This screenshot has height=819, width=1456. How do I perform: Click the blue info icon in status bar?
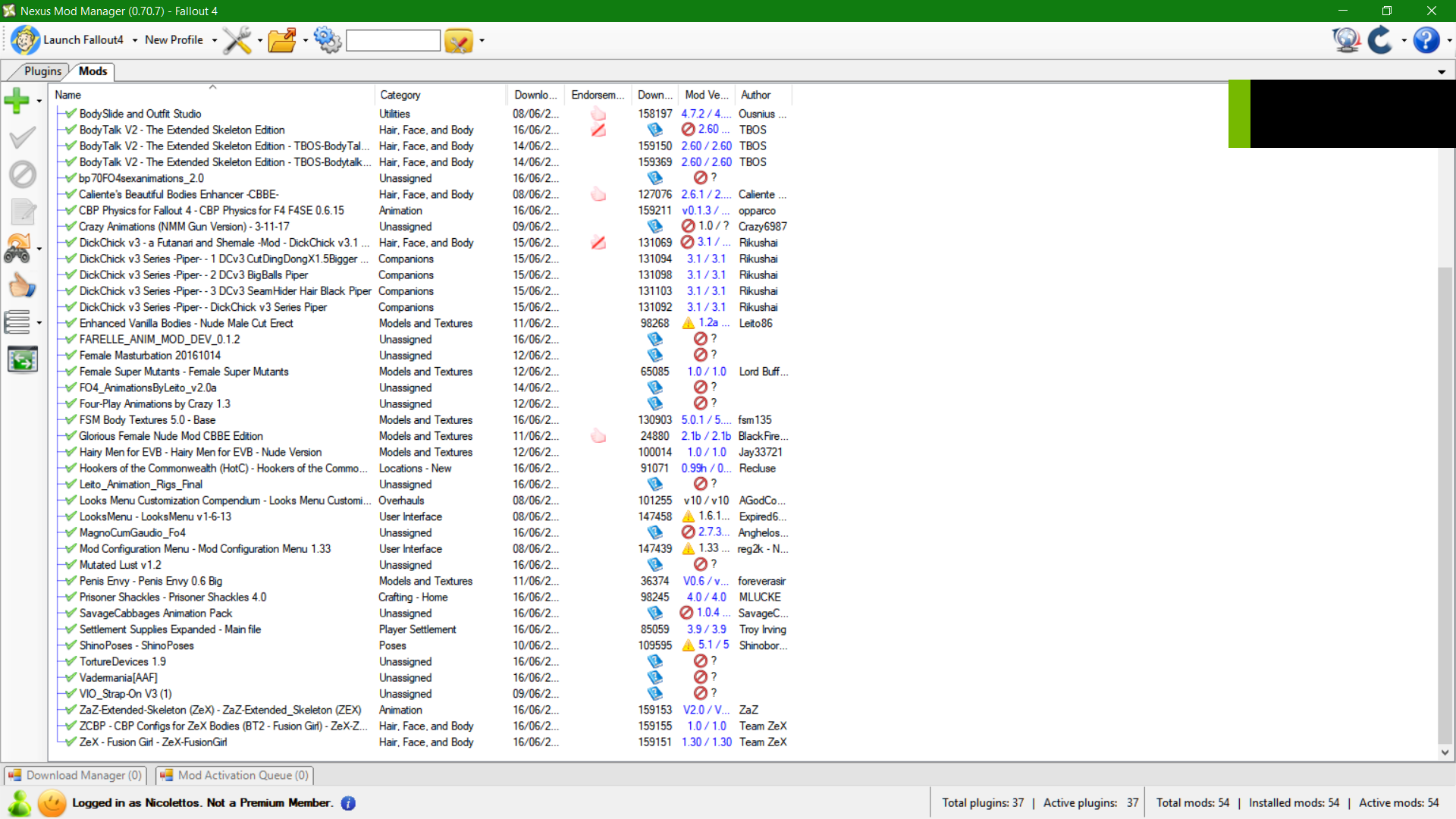pos(348,803)
